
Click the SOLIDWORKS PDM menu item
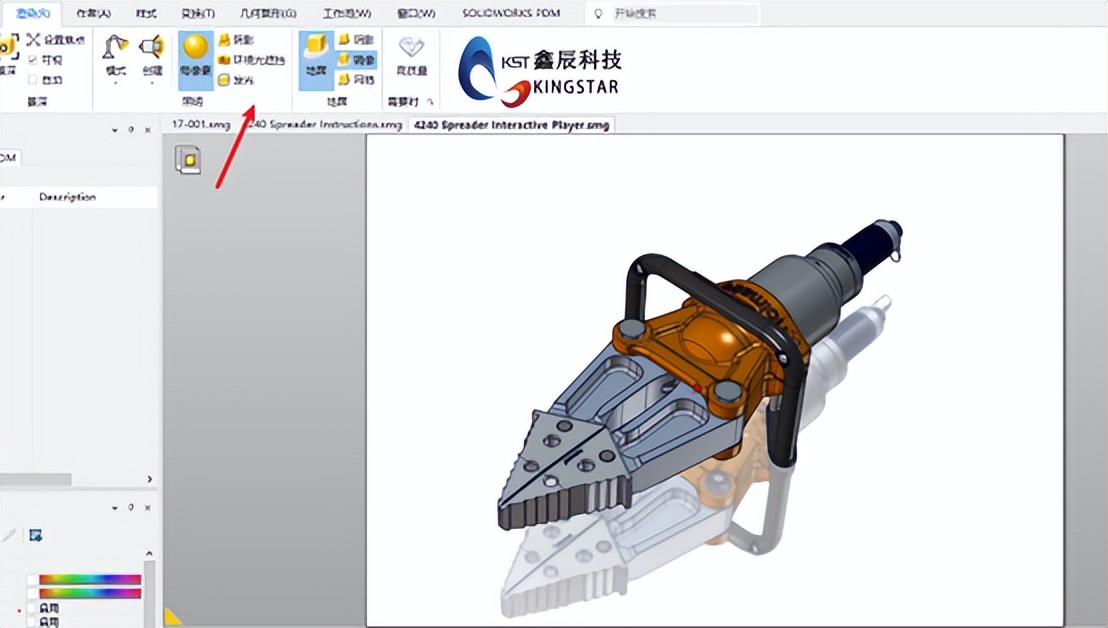tap(512, 12)
